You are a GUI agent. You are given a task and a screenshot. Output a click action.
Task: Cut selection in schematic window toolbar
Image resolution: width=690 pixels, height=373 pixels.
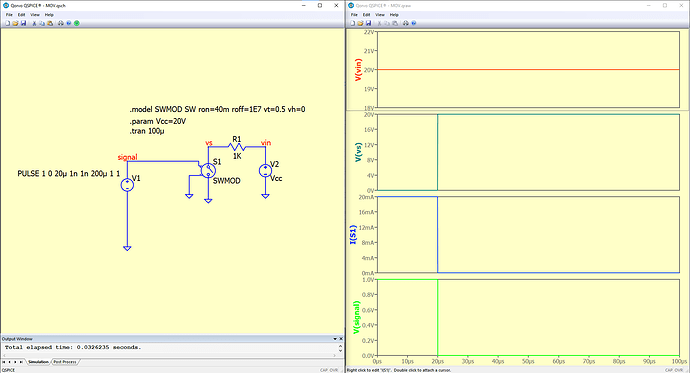[34, 23]
